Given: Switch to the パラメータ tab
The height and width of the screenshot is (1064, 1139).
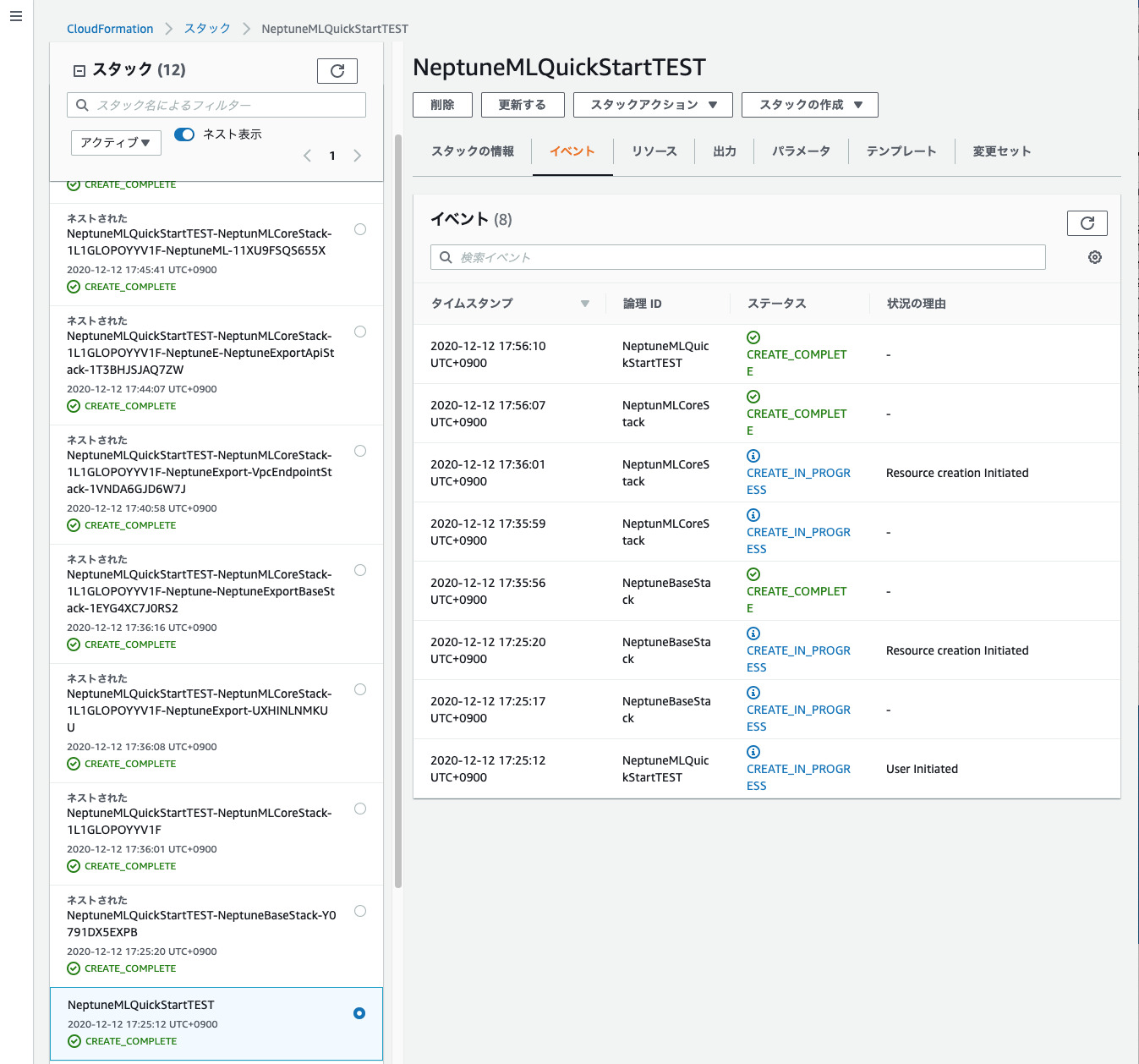Looking at the screenshot, I should pos(799,151).
